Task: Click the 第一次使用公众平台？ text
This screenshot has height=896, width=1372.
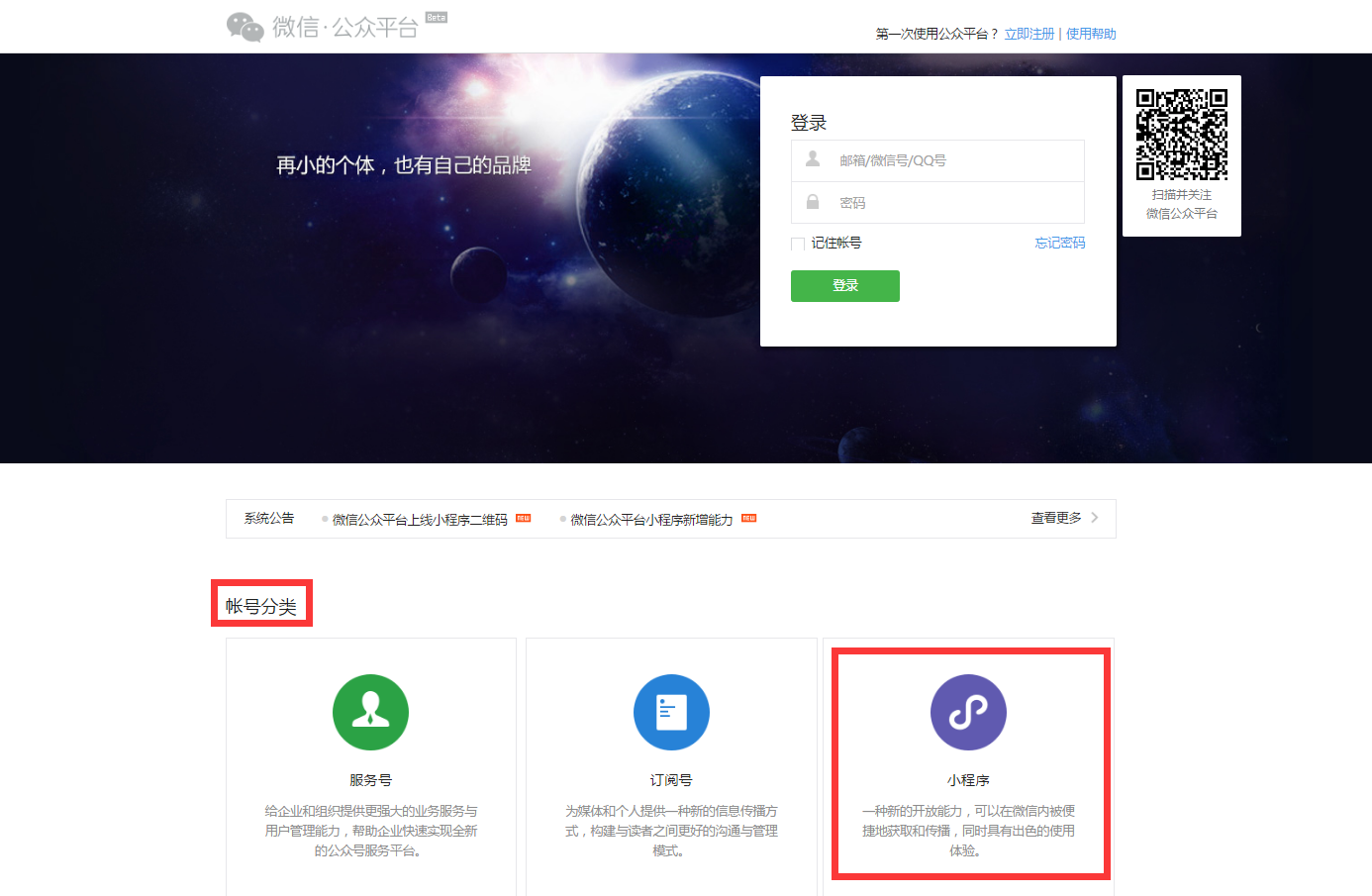Action: click(x=936, y=34)
